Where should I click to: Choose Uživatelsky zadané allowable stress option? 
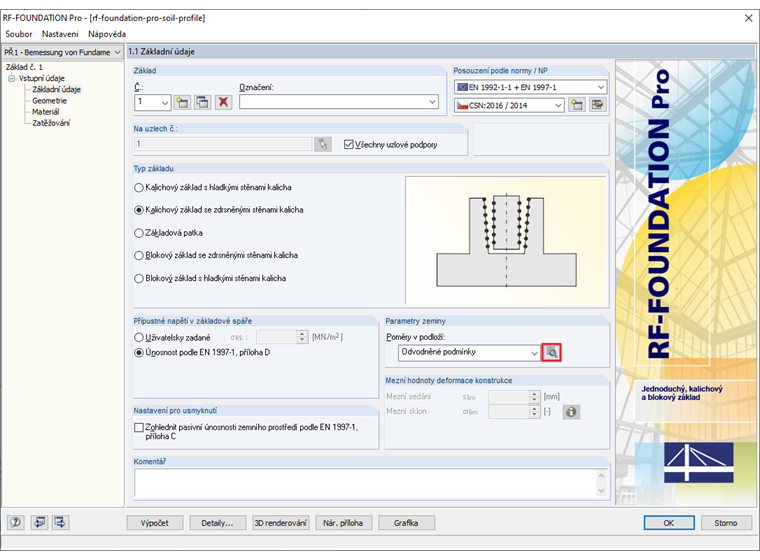point(139,337)
